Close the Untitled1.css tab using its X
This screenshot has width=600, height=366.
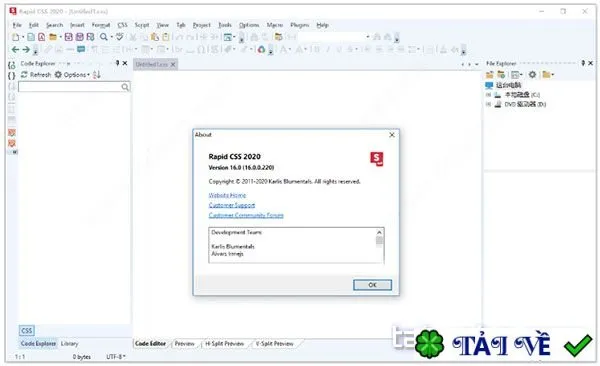click(173, 64)
